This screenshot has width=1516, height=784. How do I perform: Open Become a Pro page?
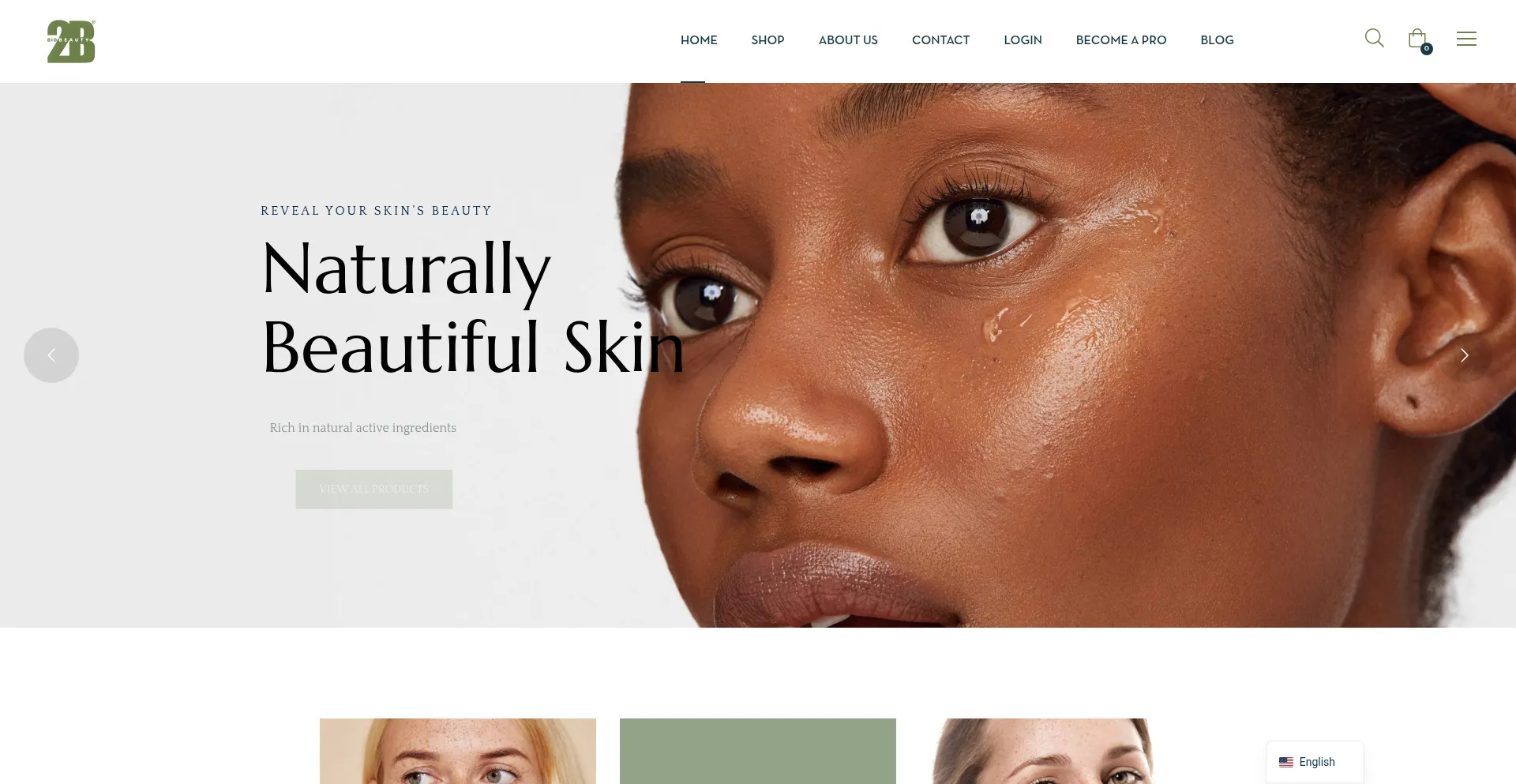pos(1121,40)
